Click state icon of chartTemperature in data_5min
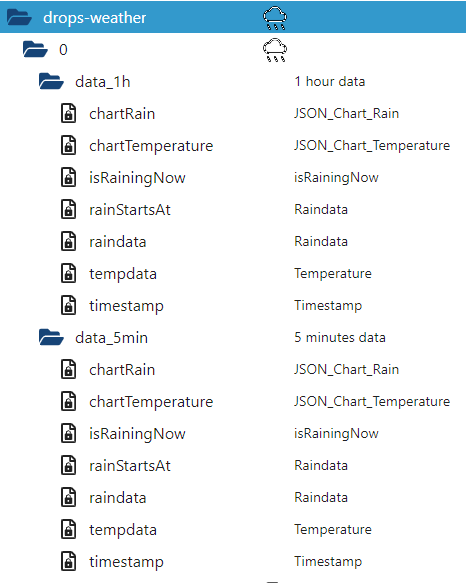Viewport: 466px width, 583px height. click(x=68, y=402)
